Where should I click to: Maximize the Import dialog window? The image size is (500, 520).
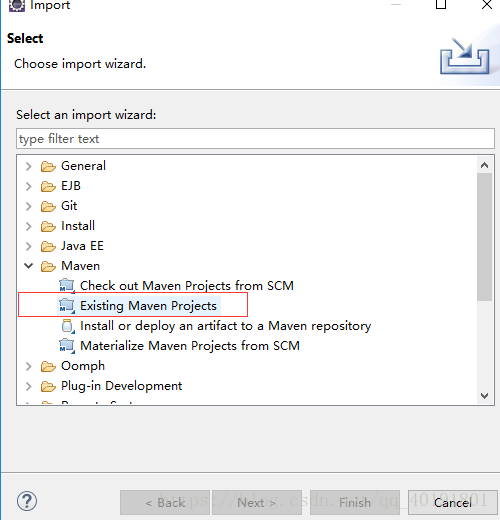[x=441, y=5]
